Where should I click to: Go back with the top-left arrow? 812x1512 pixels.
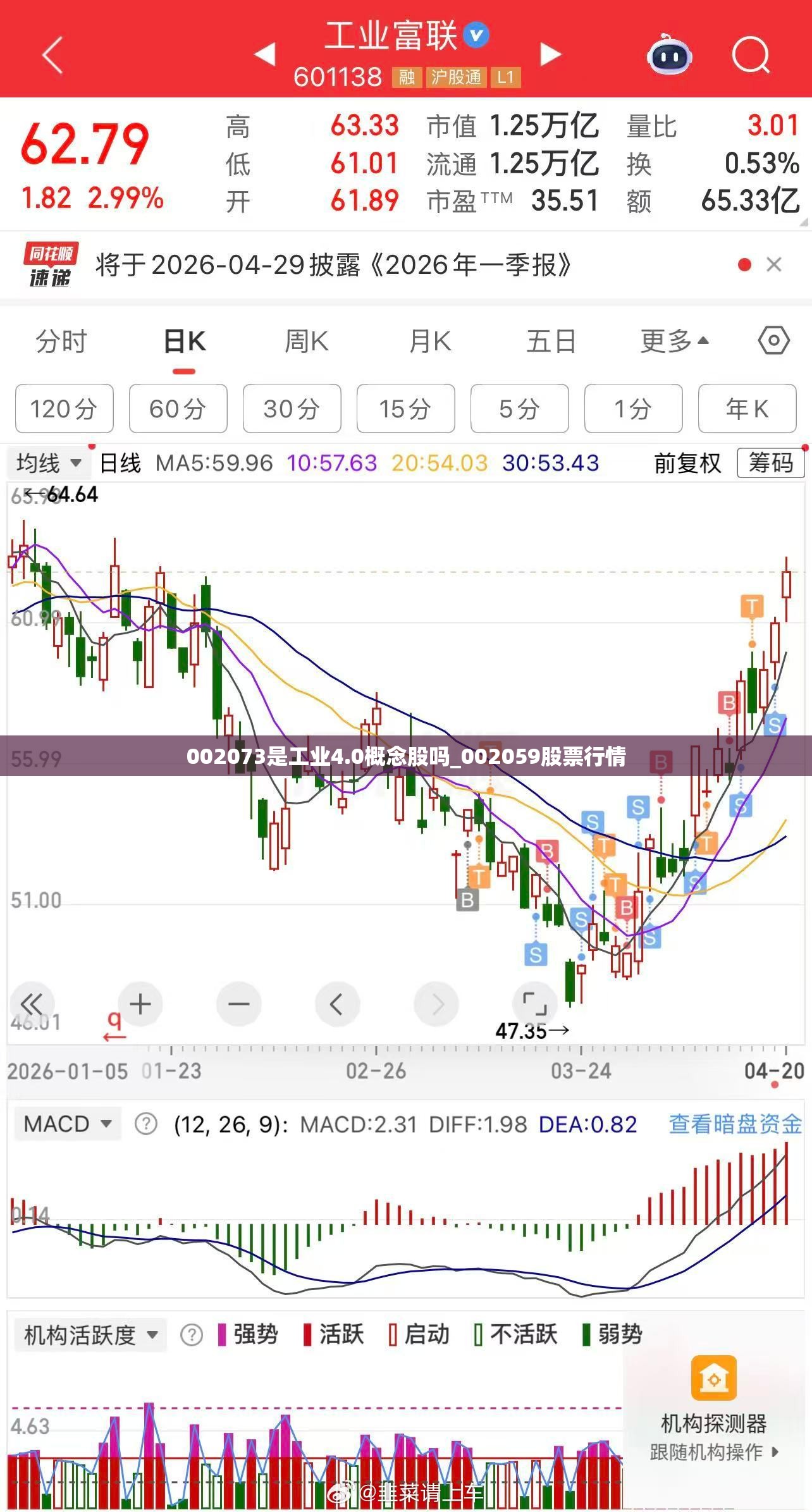pos(52,55)
